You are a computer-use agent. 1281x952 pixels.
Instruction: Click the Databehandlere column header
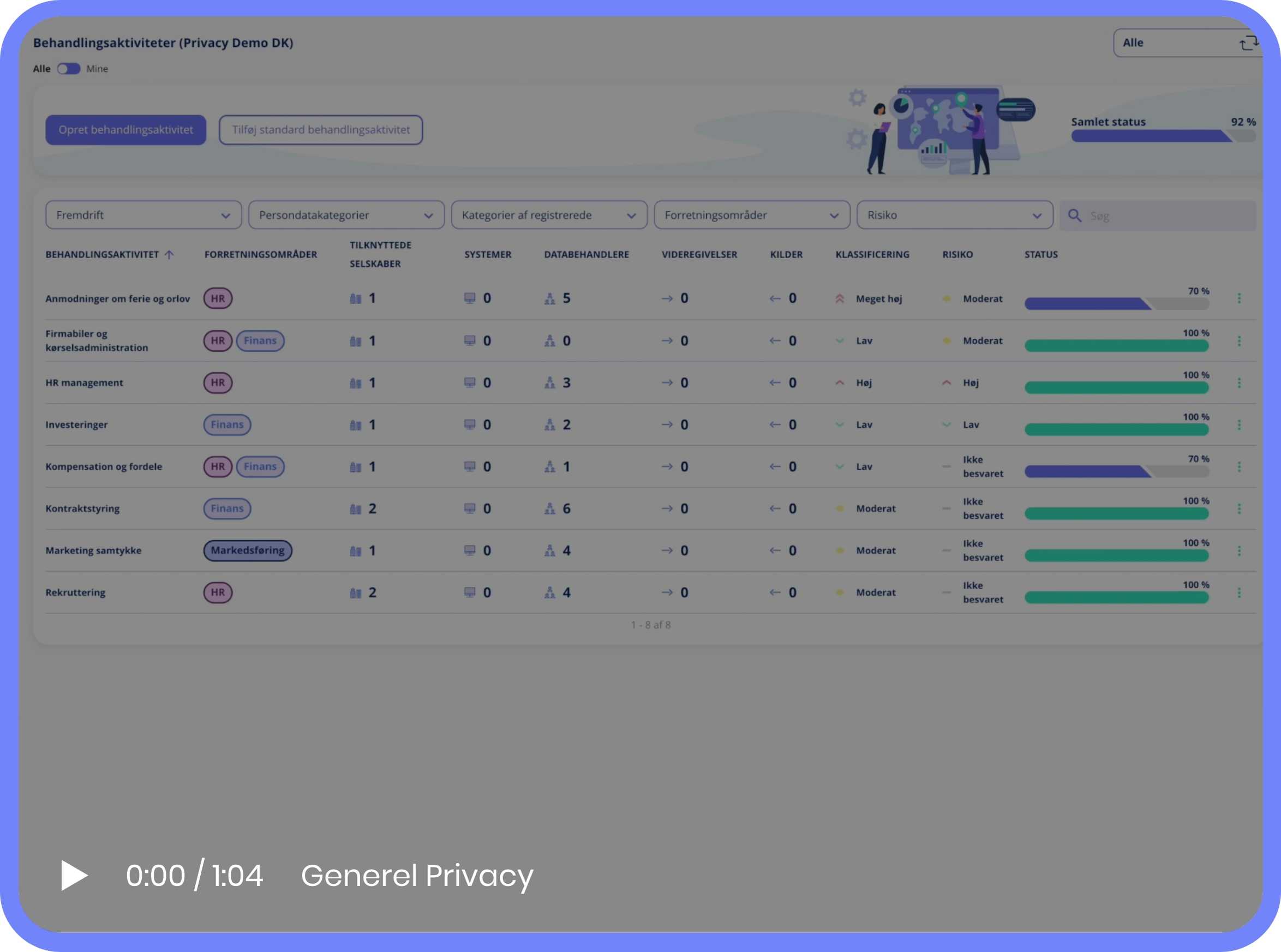(x=586, y=254)
